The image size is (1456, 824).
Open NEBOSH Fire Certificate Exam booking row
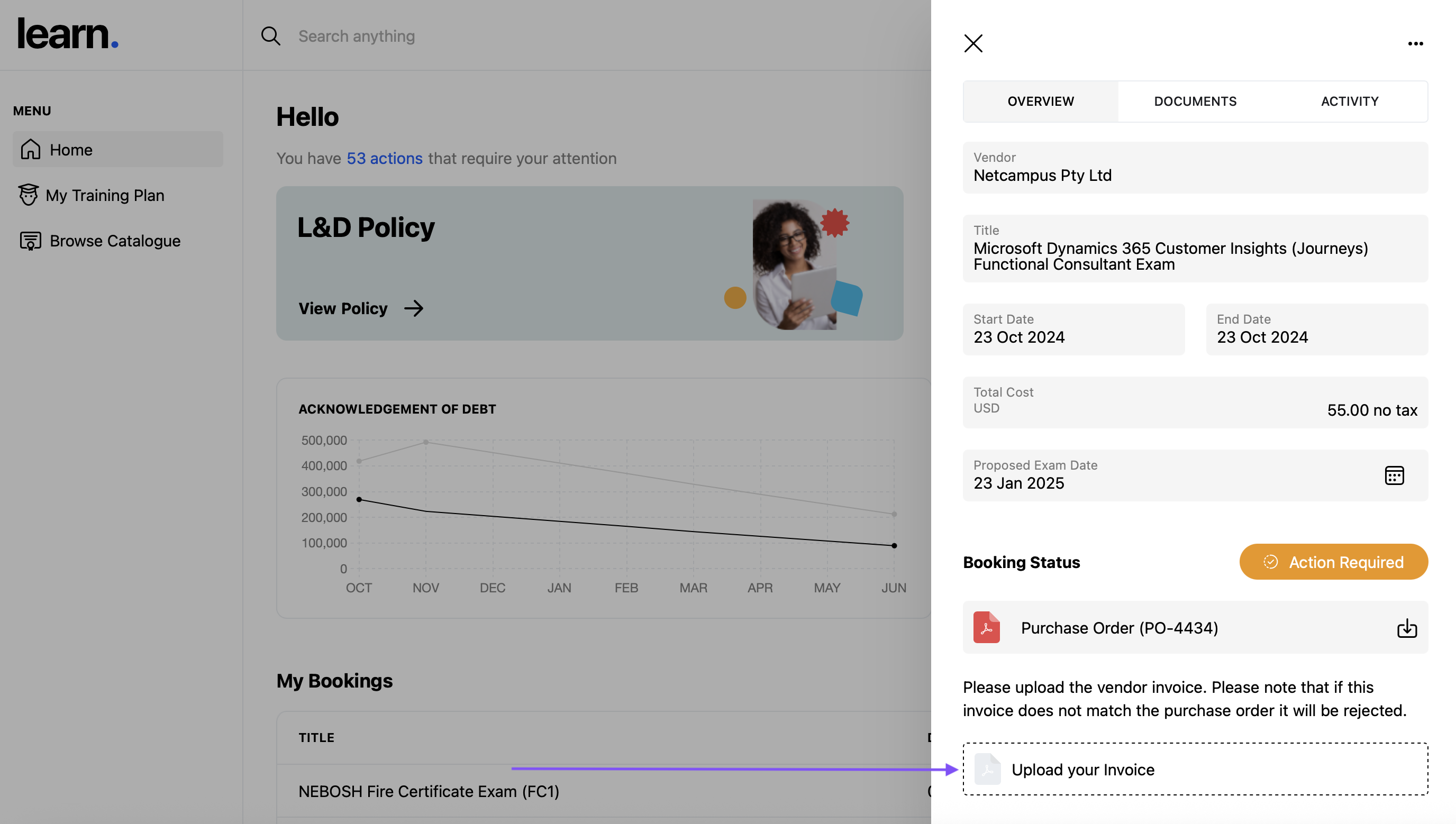(429, 791)
